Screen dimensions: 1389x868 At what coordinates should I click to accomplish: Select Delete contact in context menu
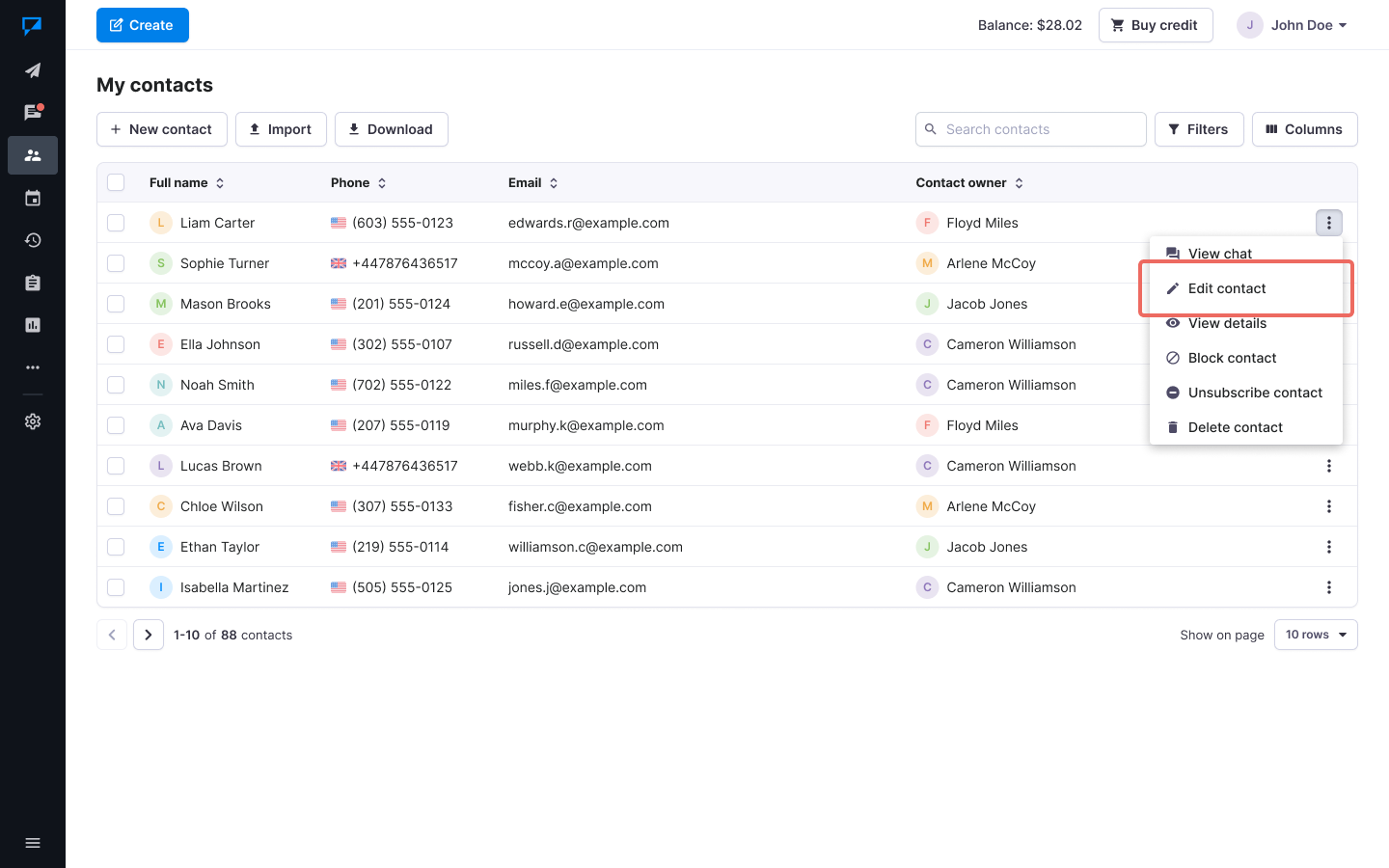pyautogui.click(x=1235, y=427)
